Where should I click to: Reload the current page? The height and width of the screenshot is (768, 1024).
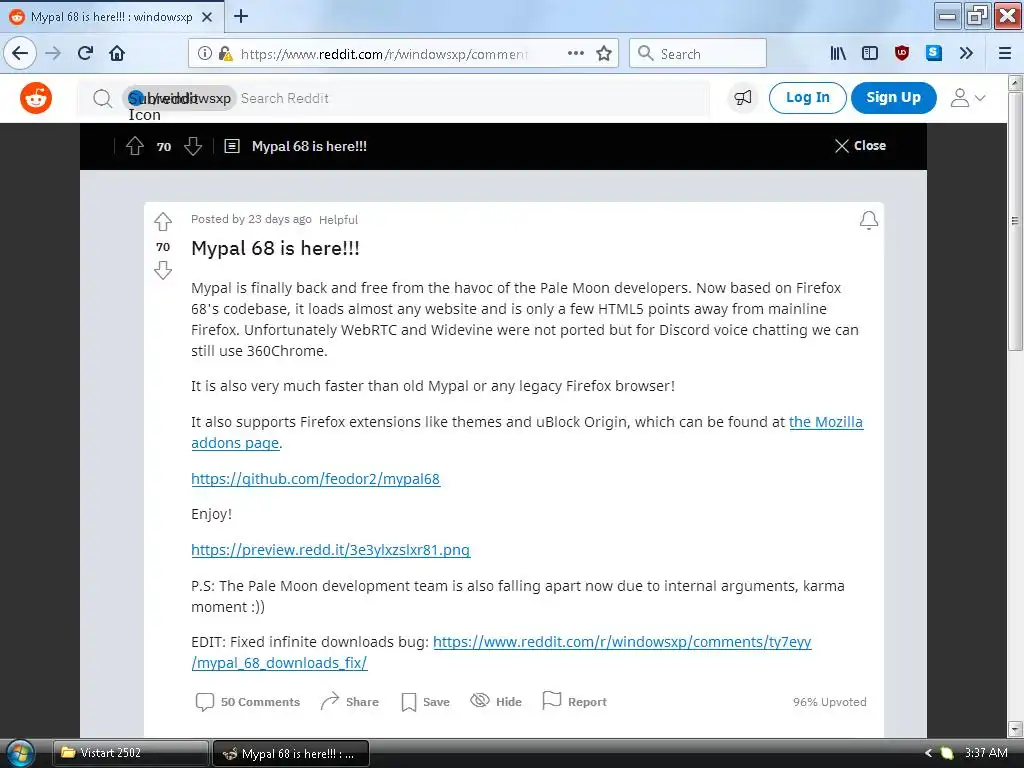click(86, 54)
